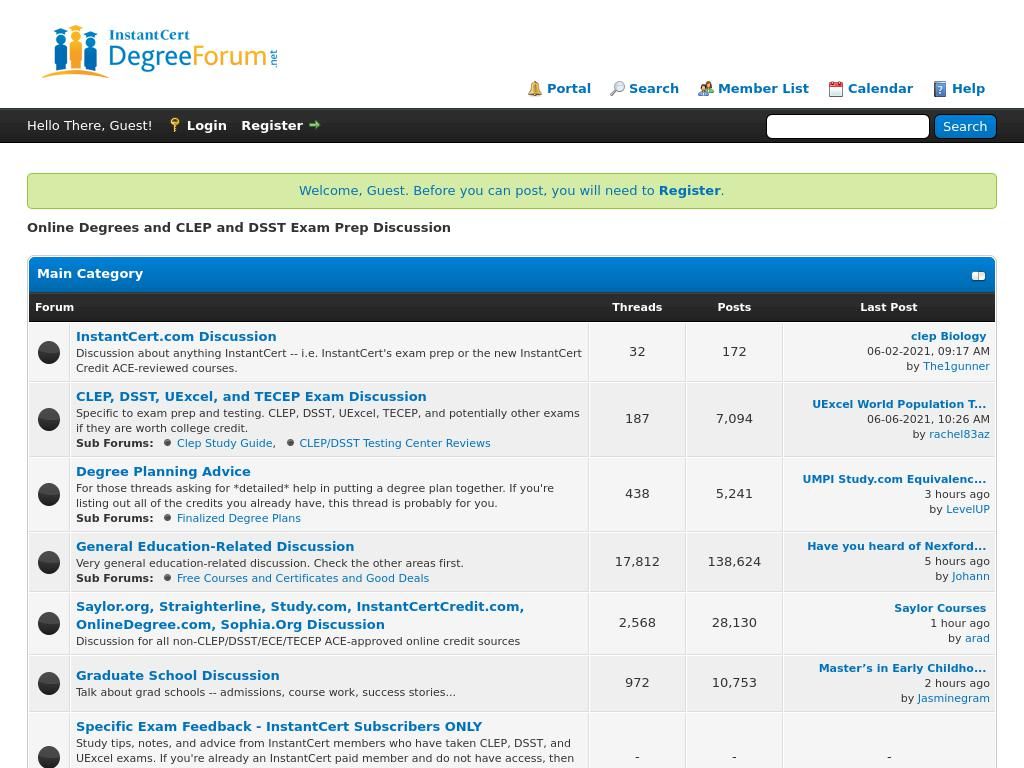
Task: Open last post 'UExcel World Population T...'
Action: [x=899, y=404]
